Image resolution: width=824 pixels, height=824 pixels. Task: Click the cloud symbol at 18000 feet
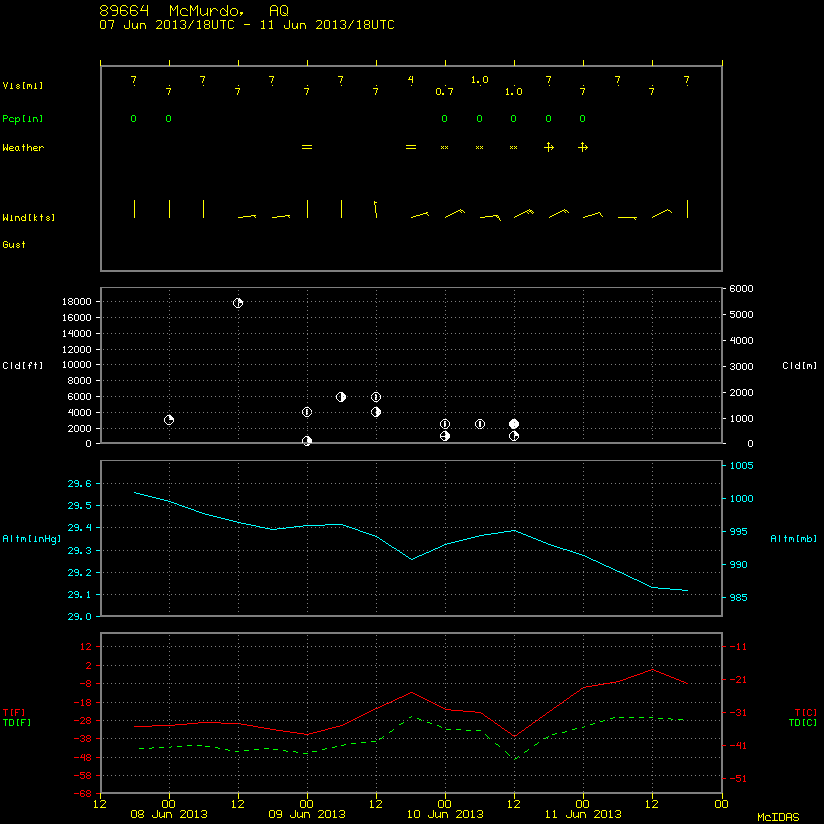tap(238, 303)
